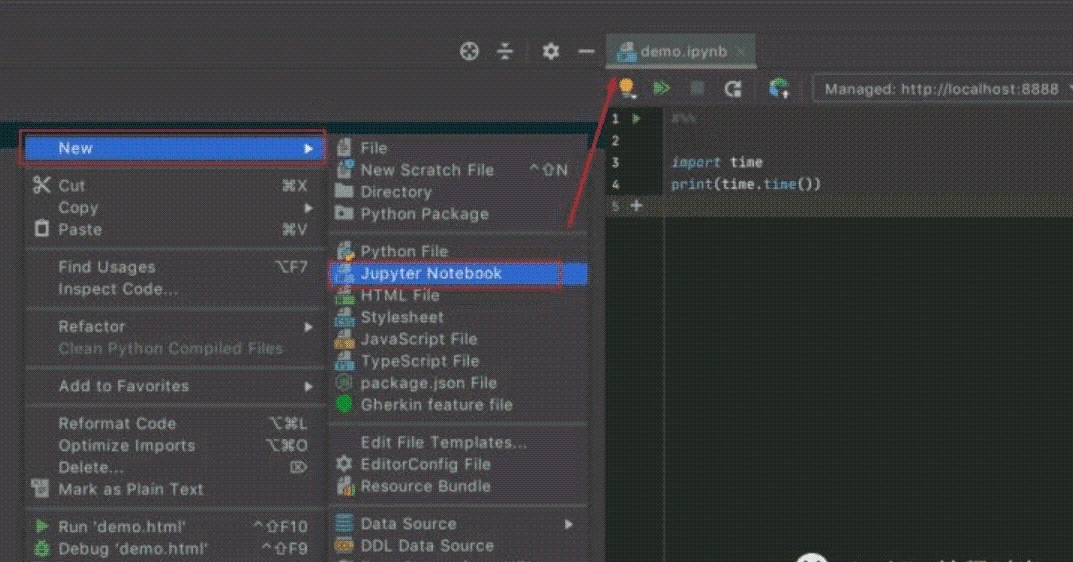
Task: Run all cells with double-arrow icon
Action: point(661,89)
